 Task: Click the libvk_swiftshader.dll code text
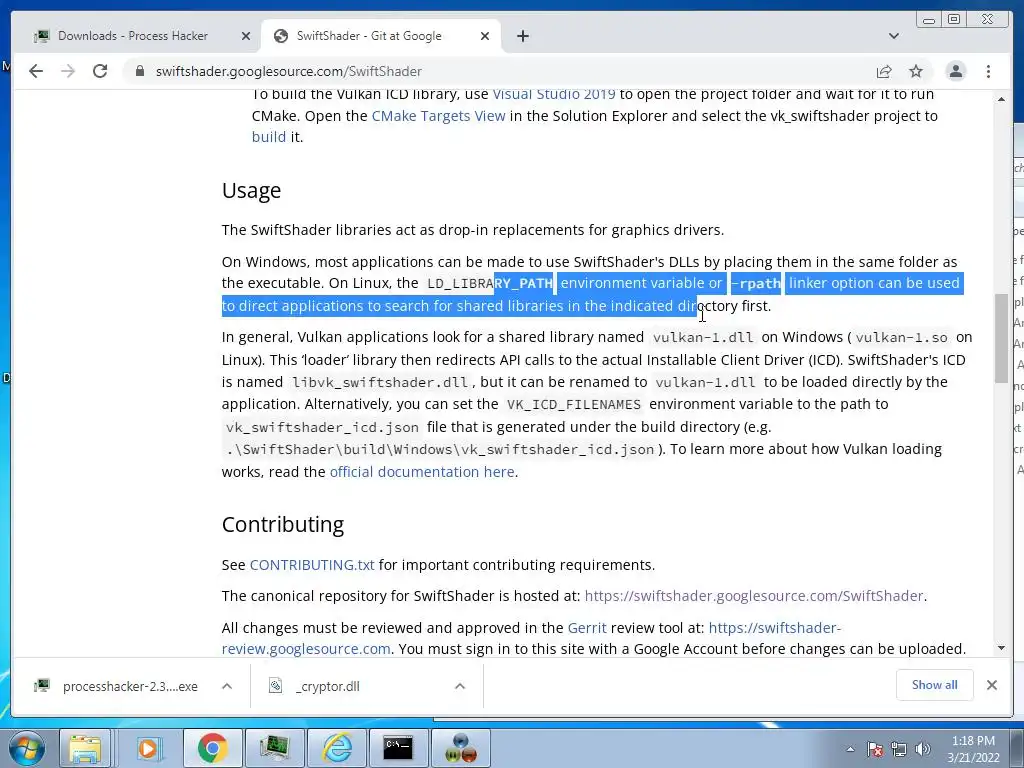(x=379, y=382)
